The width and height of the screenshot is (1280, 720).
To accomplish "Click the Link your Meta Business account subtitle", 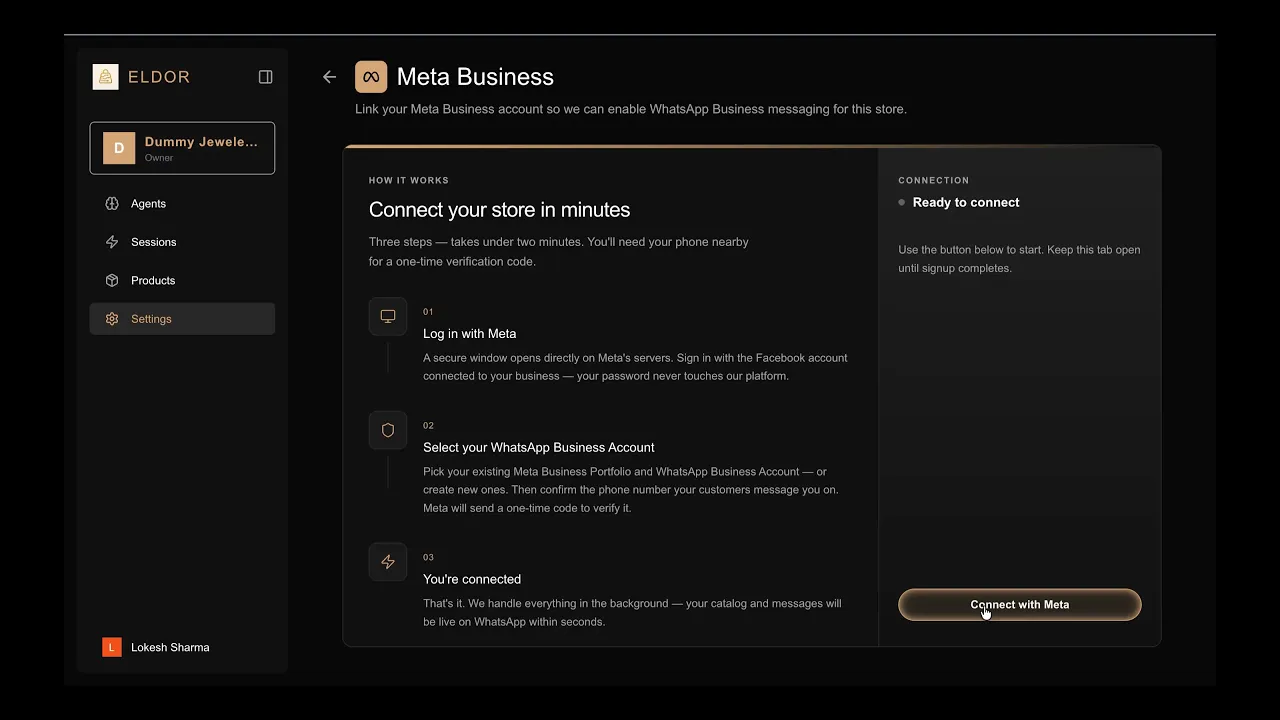I will tap(631, 109).
